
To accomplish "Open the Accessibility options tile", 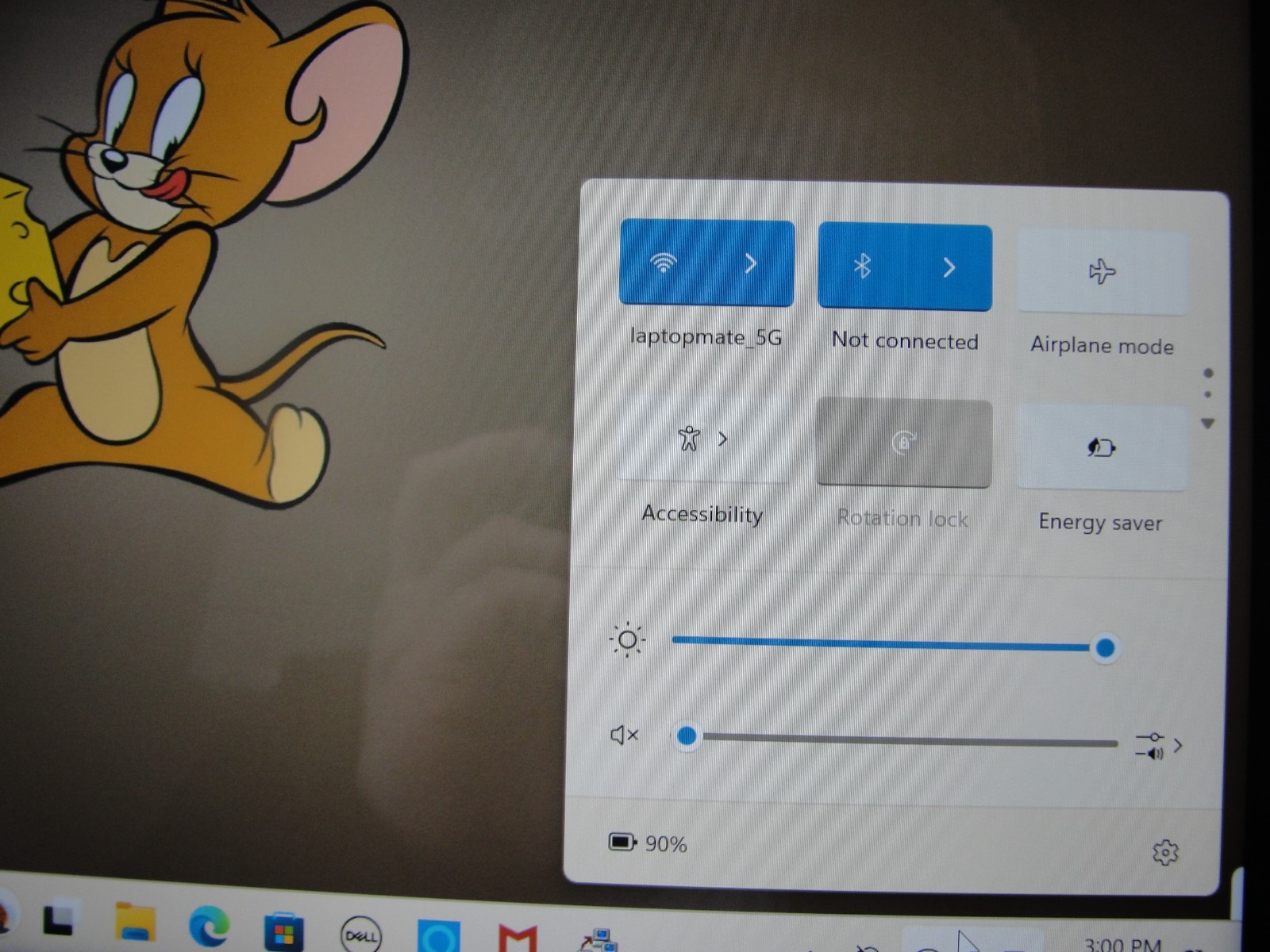I will 703,439.
